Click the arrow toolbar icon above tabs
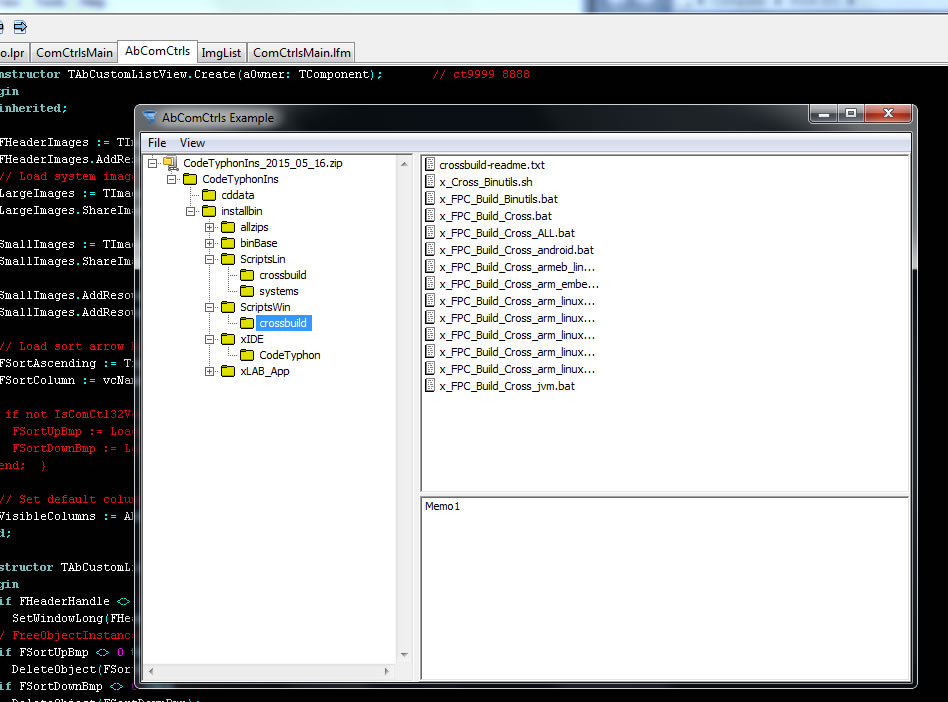 pyautogui.click(x=21, y=27)
